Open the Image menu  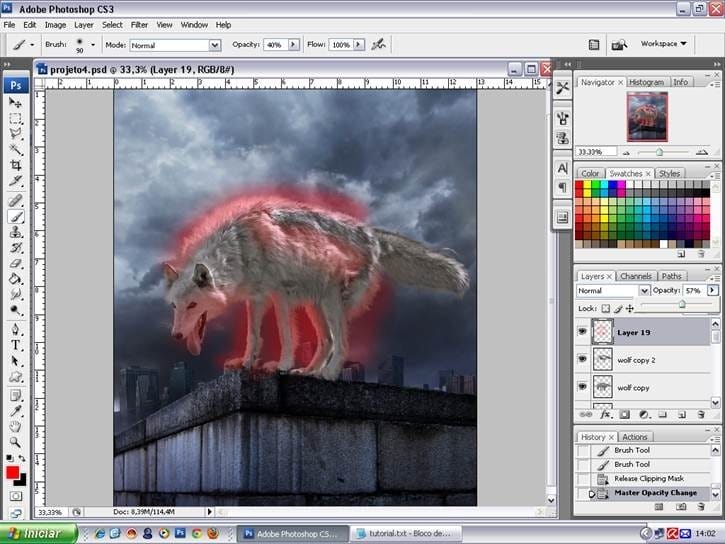click(55, 25)
